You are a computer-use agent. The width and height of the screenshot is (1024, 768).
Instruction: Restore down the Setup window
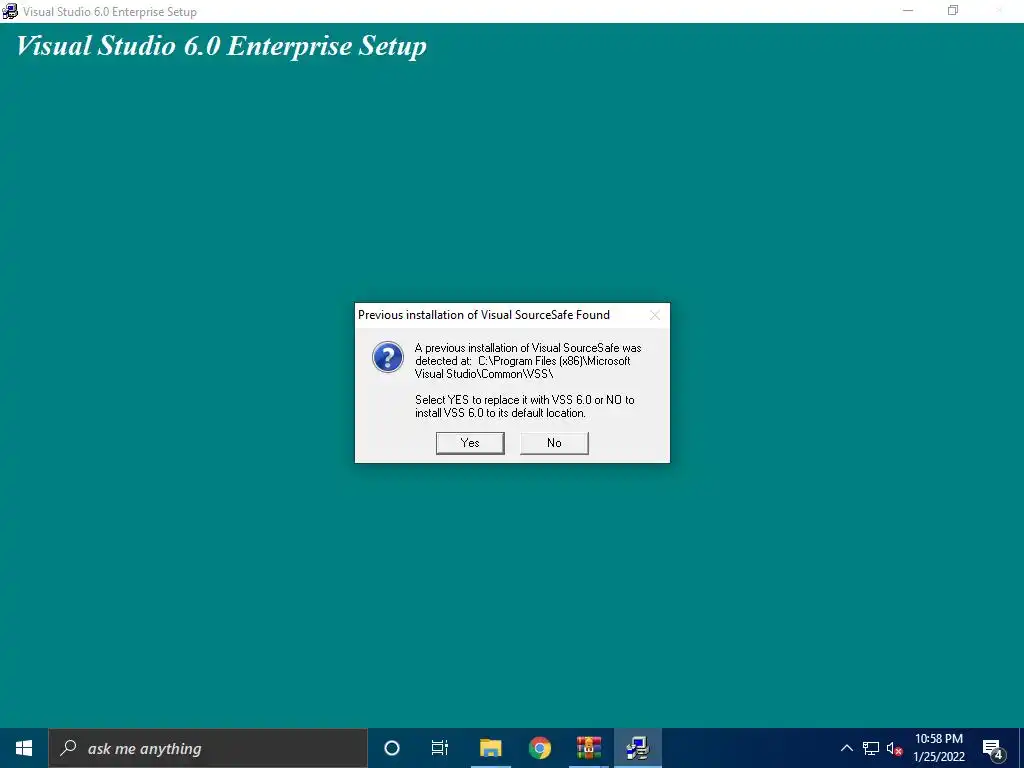pyautogui.click(x=953, y=11)
